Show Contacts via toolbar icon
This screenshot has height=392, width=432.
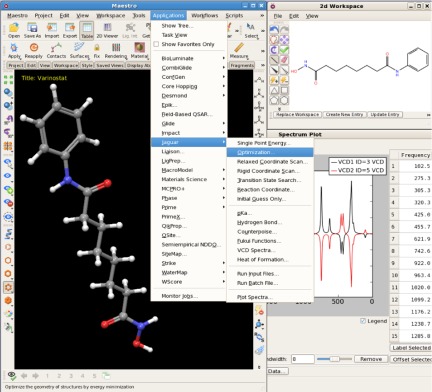(x=56, y=51)
